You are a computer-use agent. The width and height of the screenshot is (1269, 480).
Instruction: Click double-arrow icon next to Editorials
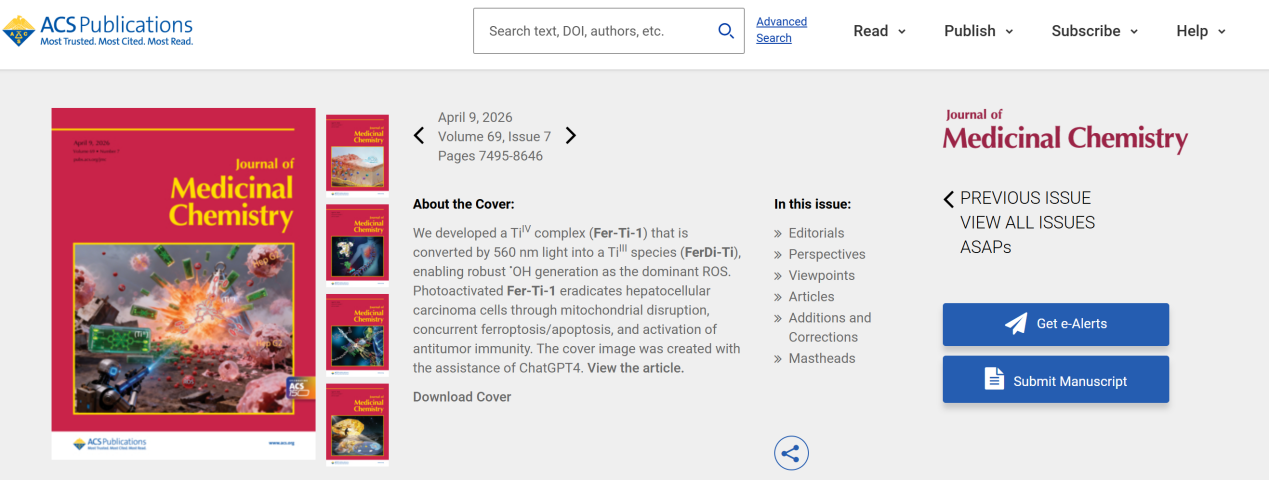(x=778, y=234)
